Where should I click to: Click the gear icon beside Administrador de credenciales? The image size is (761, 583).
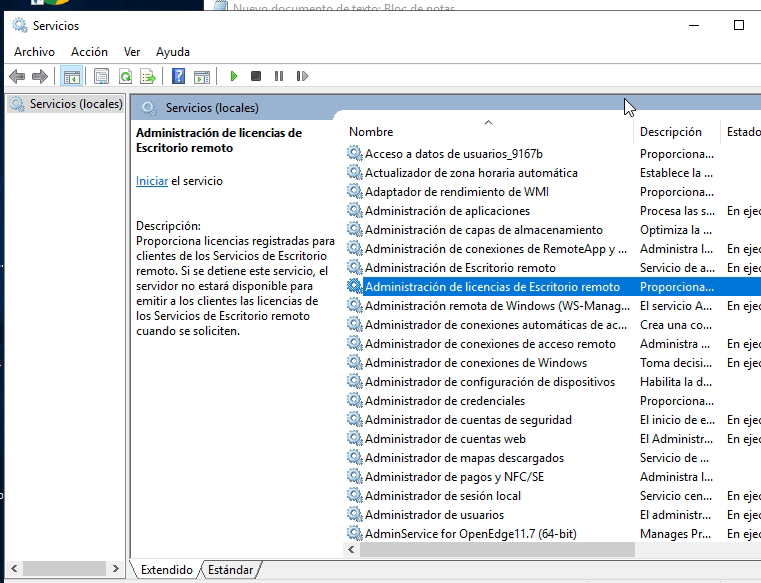pyautogui.click(x=355, y=400)
